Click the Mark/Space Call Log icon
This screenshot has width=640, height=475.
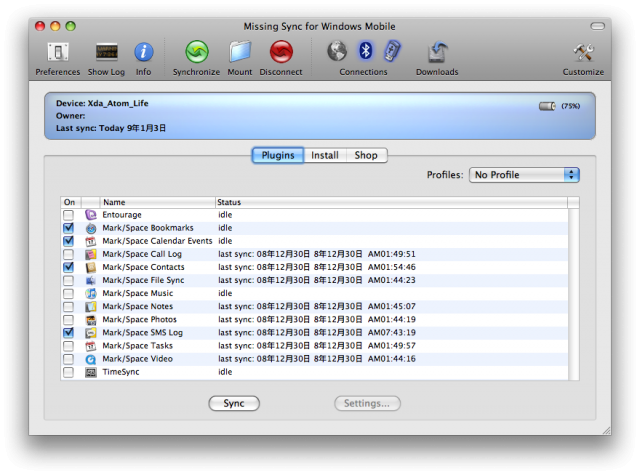click(x=91, y=254)
